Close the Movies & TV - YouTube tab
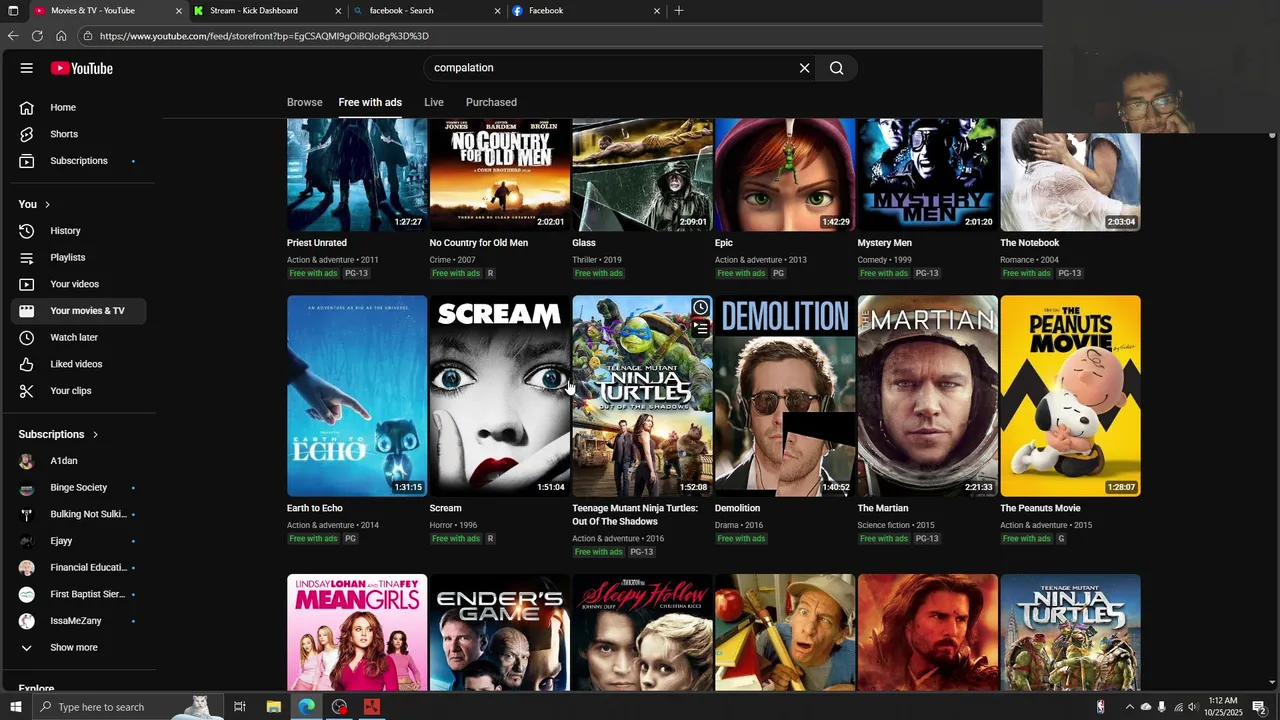This screenshot has height=720, width=1280. tap(179, 11)
